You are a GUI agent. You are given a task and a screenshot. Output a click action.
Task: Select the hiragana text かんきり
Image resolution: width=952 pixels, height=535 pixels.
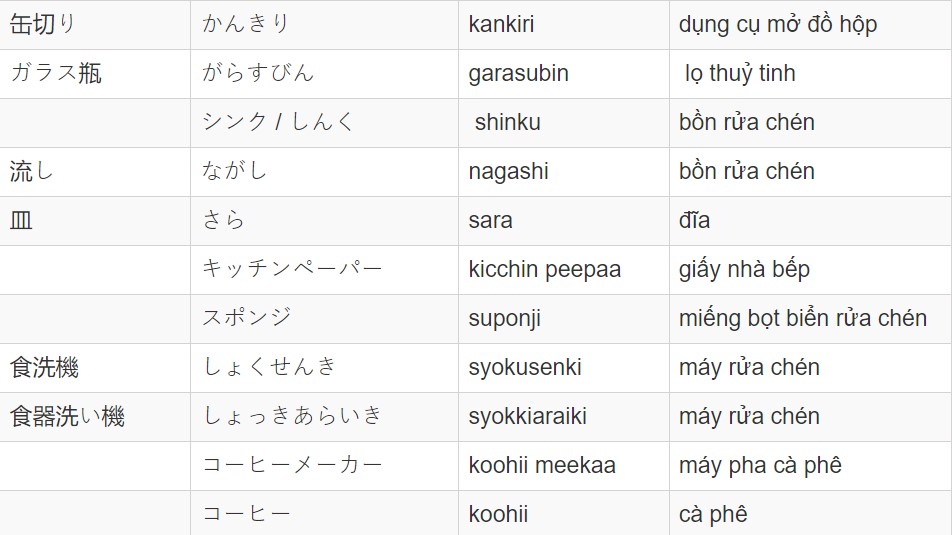click(x=245, y=24)
